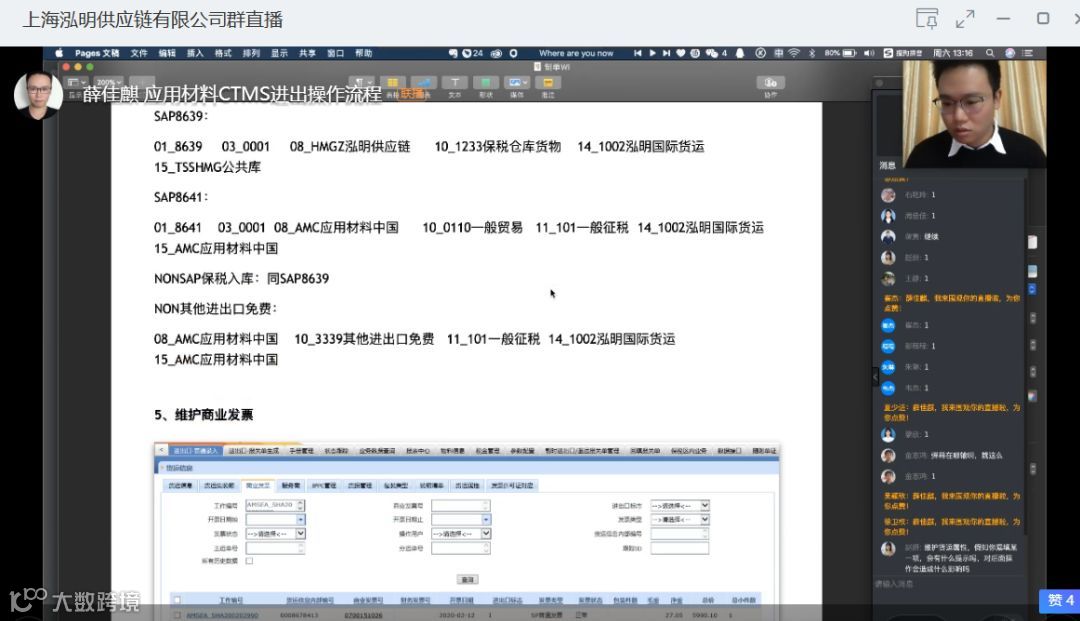Tick the 所有历史数据 checkbox
1080x621 pixels.
pos(249,561)
